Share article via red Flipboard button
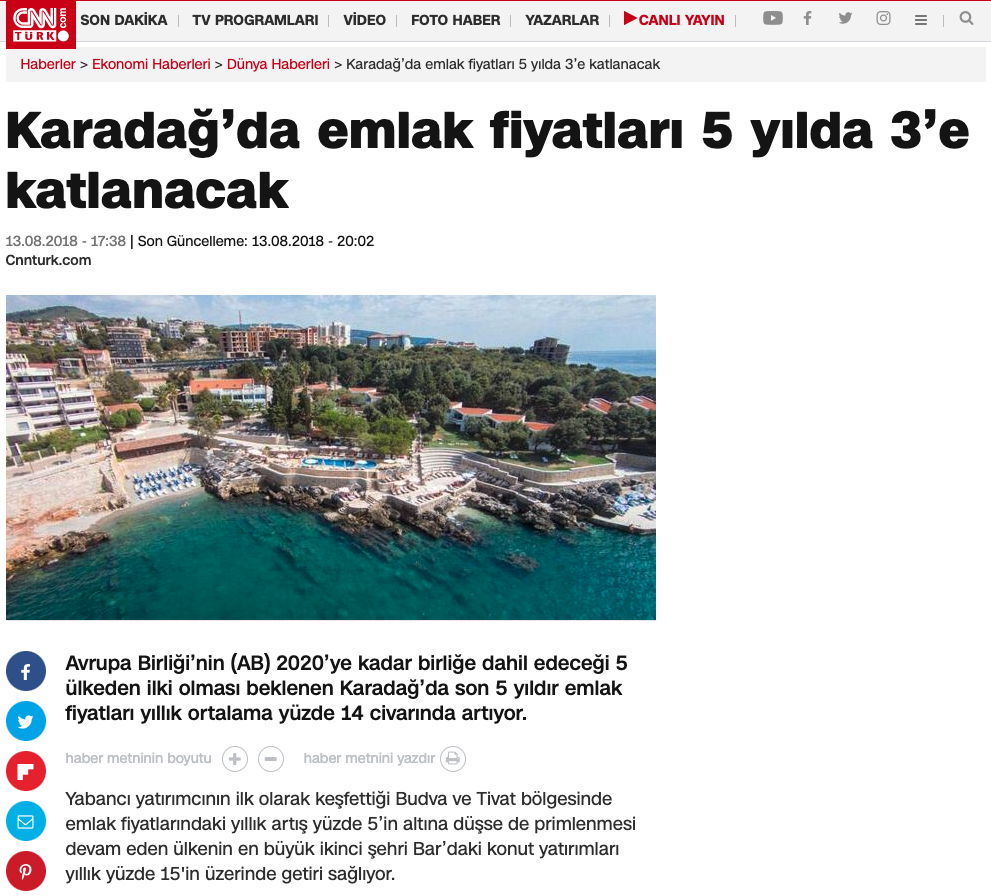The width and height of the screenshot is (991, 896). [x=26, y=771]
